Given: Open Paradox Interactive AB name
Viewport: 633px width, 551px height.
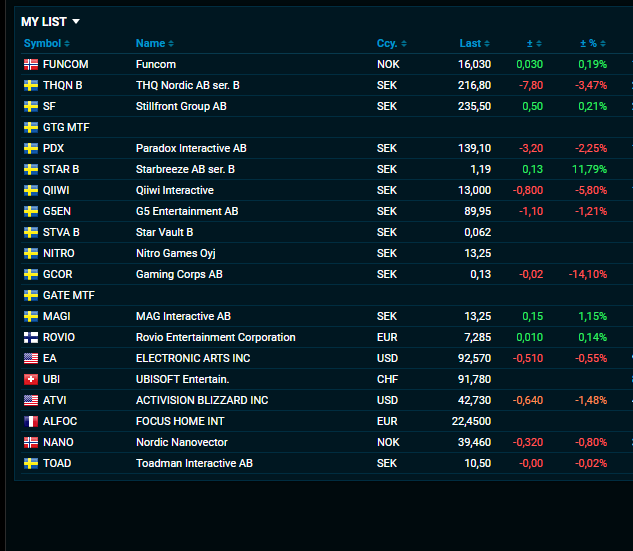Looking at the screenshot, I should [191, 148].
